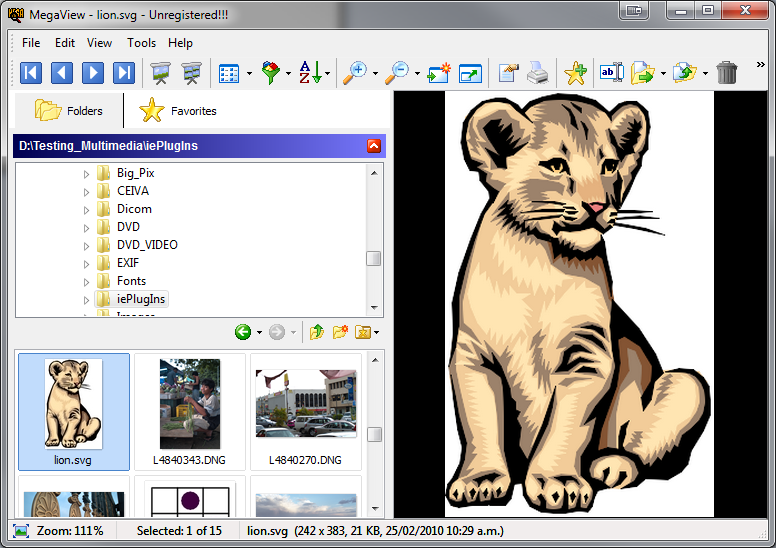This screenshot has height=548, width=776.
Task: Click the new folder icon
Action: click(x=340, y=332)
